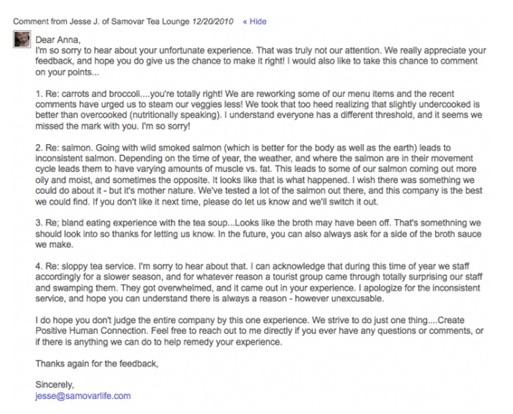Screen dimensions: 513x414
Task: Click the "Thanks again for the feedback," line
Action: (x=97, y=364)
